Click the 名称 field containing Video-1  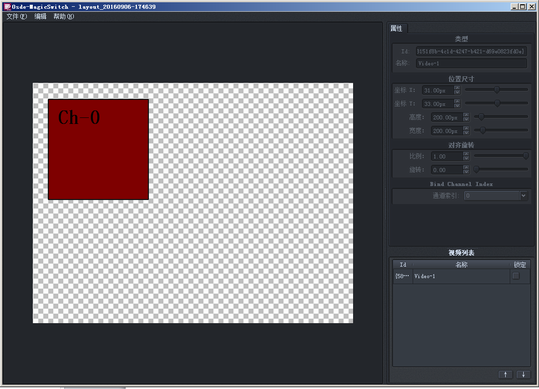(471, 63)
